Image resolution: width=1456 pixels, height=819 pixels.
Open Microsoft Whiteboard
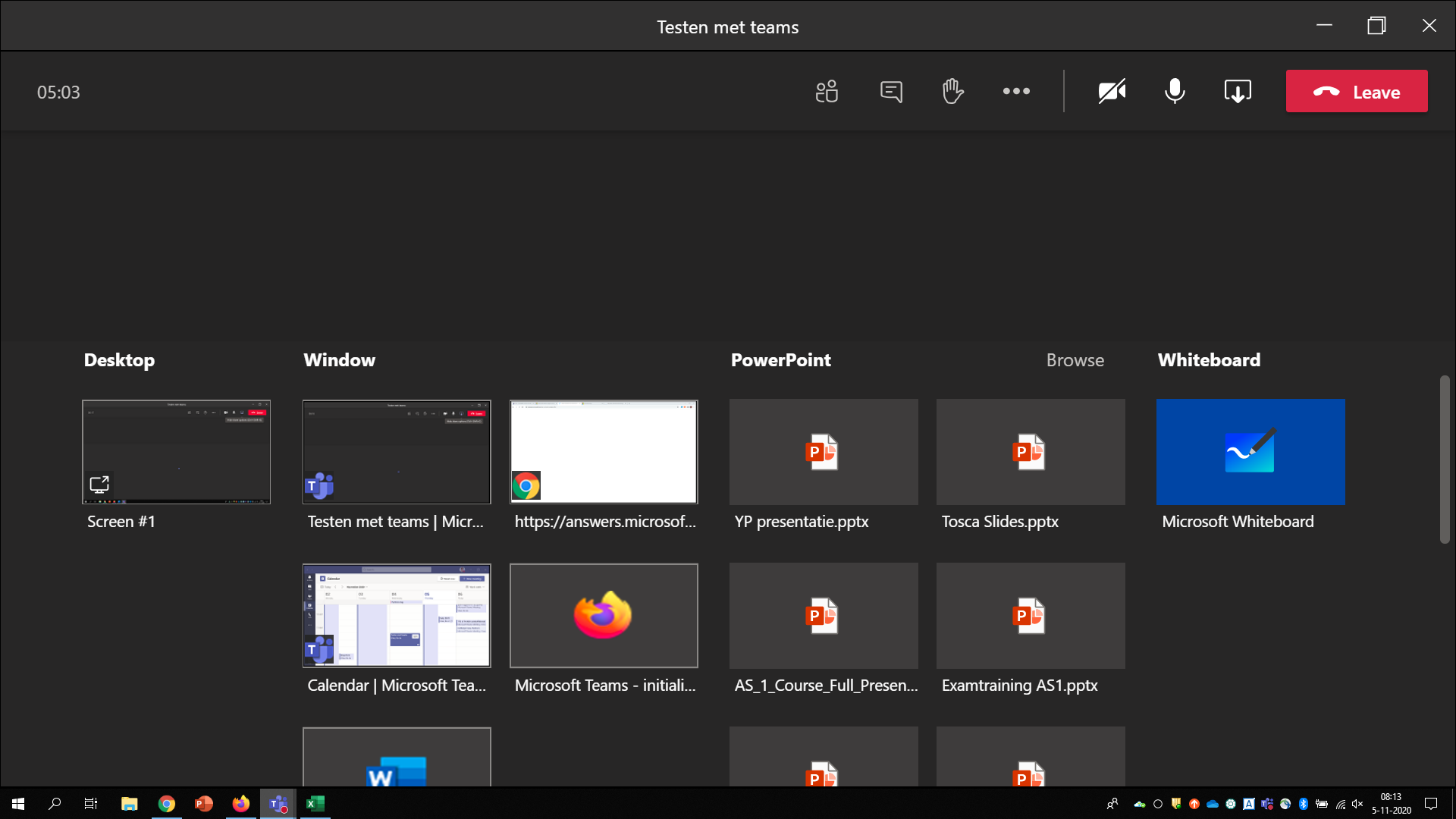coord(1250,452)
